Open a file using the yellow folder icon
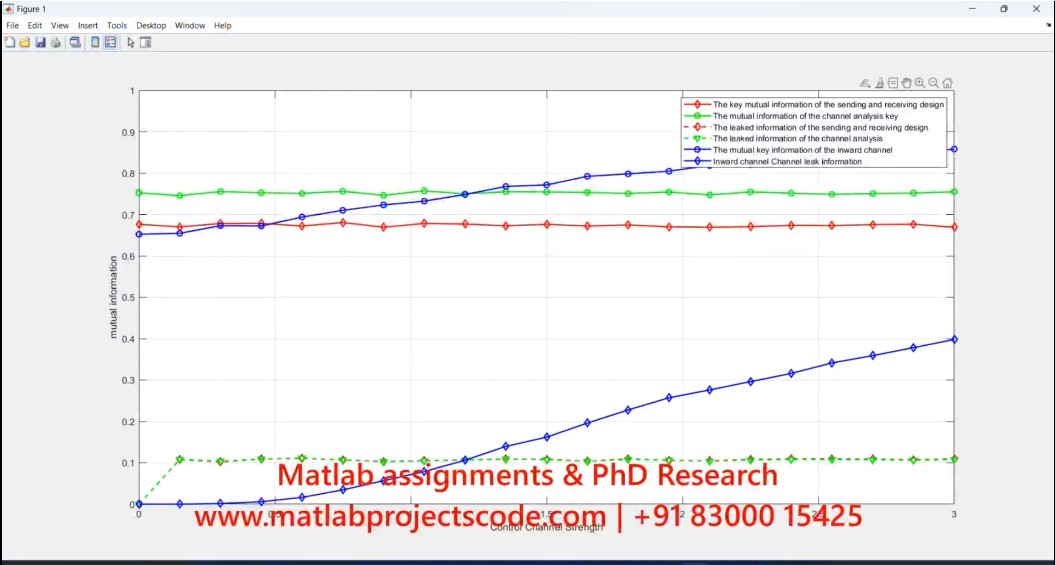This screenshot has height=565, width=1055. click(x=24, y=42)
